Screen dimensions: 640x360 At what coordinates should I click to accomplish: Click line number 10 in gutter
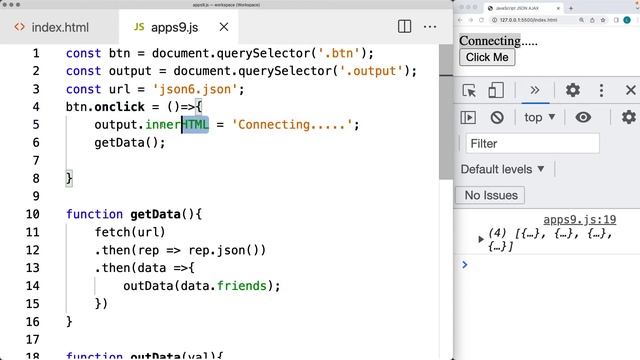click(x=33, y=214)
